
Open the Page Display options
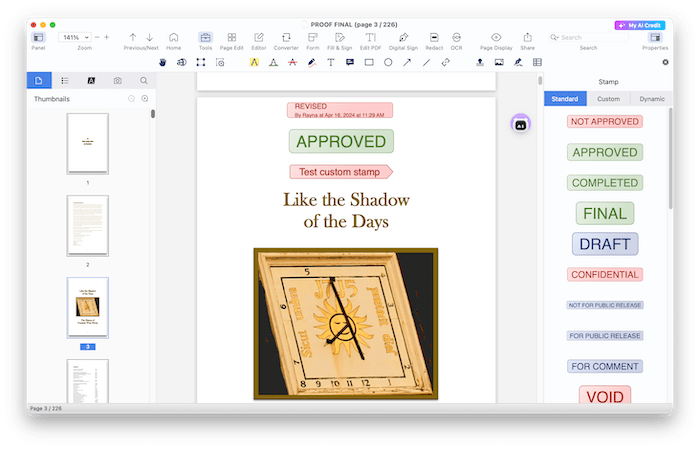point(496,38)
